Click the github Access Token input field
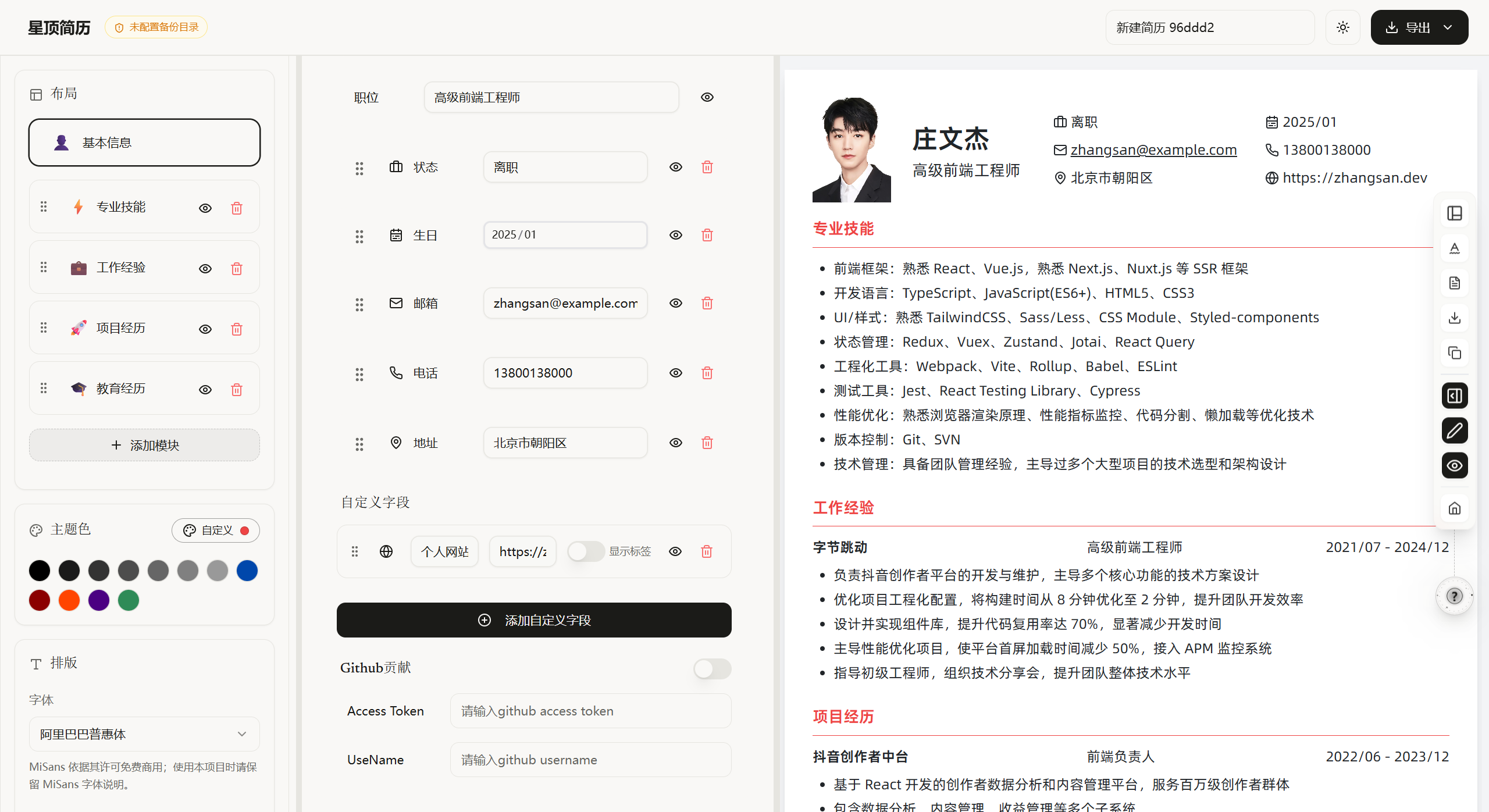This screenshot has height=812, width=1489. pyautogui.click(x=590, y=710)
